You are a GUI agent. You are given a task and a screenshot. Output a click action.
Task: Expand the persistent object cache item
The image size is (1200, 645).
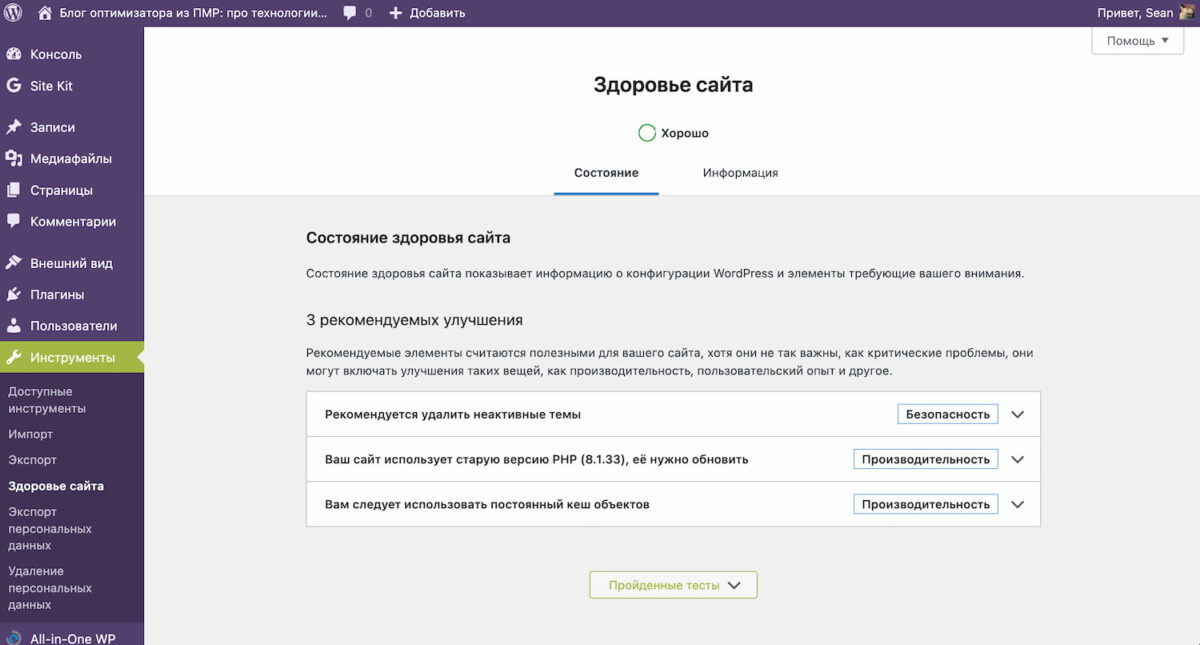tap(1017, 505)
